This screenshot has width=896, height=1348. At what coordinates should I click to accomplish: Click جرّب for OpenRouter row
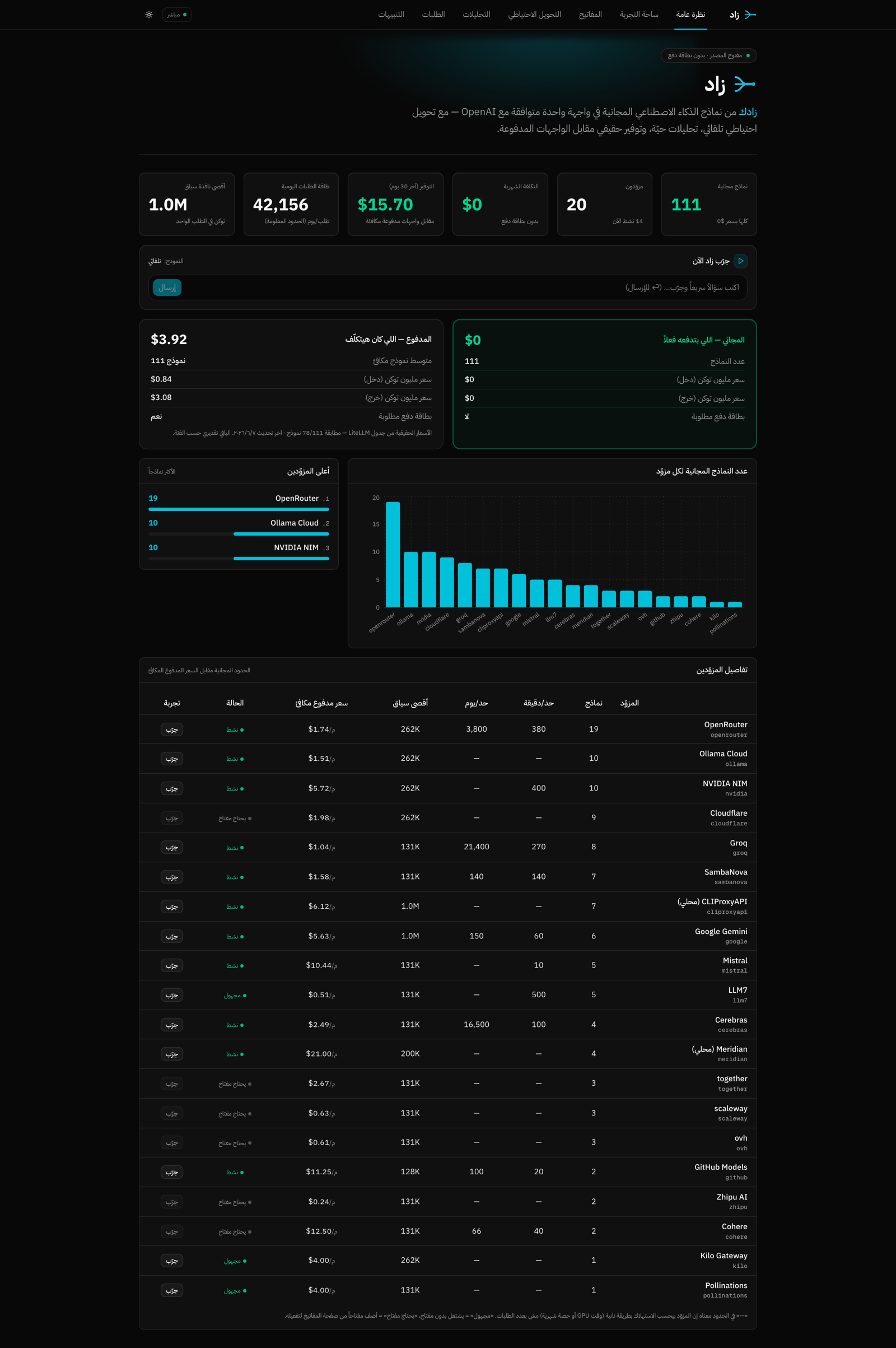point(171,729)
